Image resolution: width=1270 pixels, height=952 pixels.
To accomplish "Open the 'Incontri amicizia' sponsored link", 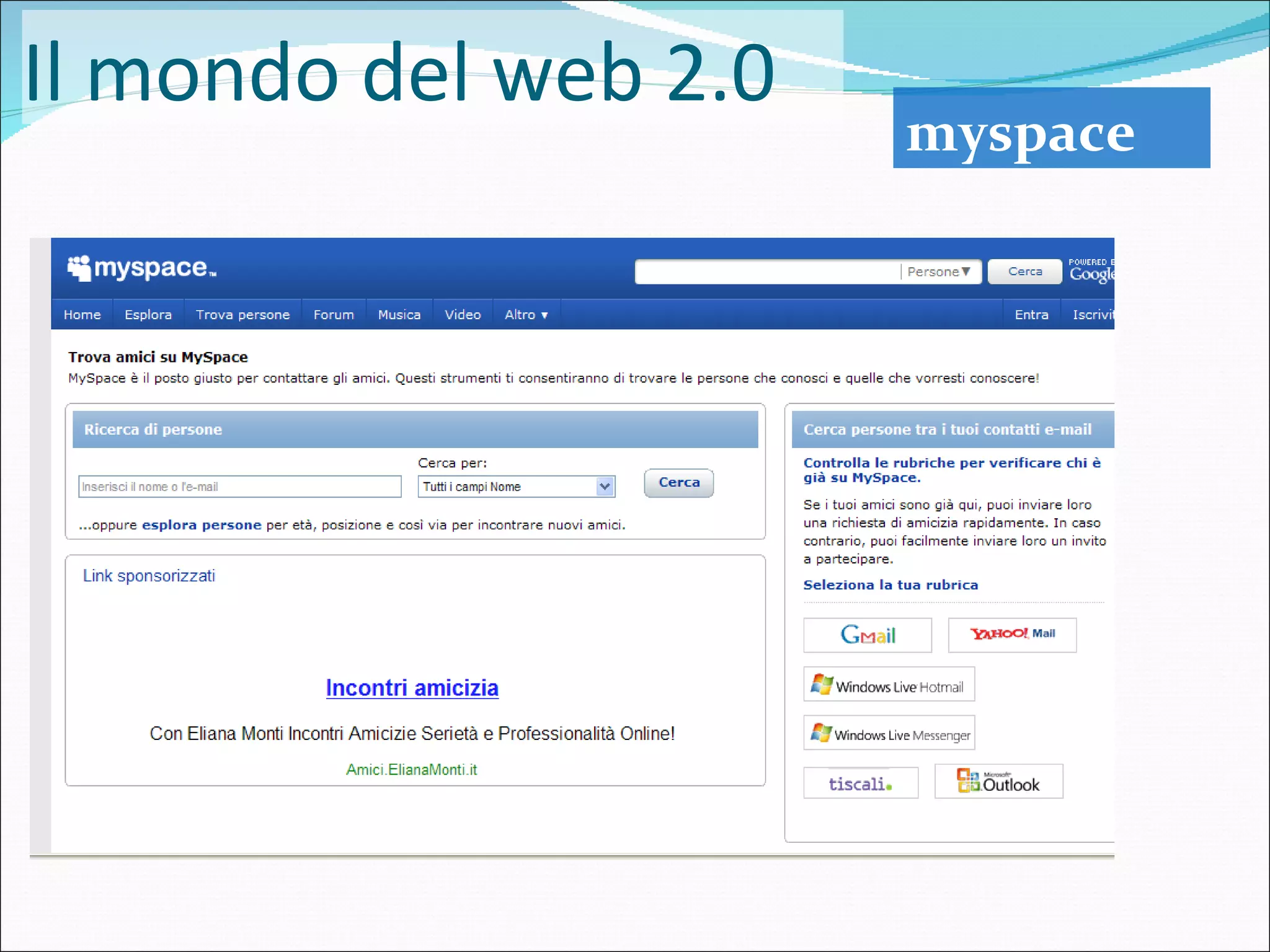I will pos(412,688).
